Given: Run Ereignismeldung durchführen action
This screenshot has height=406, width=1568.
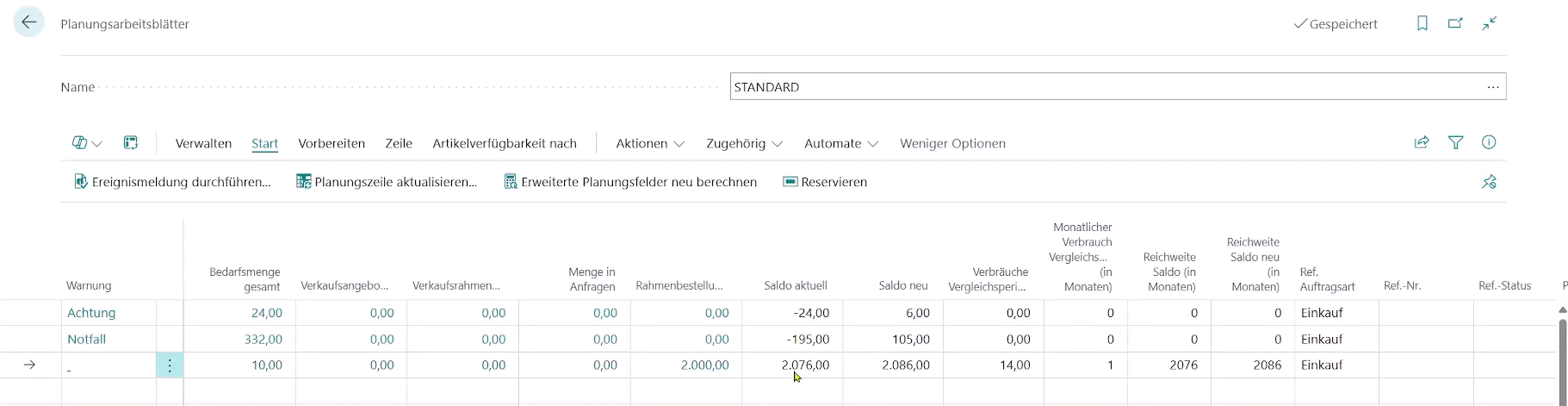Looking at the screenshot, I should coord(172,182).
